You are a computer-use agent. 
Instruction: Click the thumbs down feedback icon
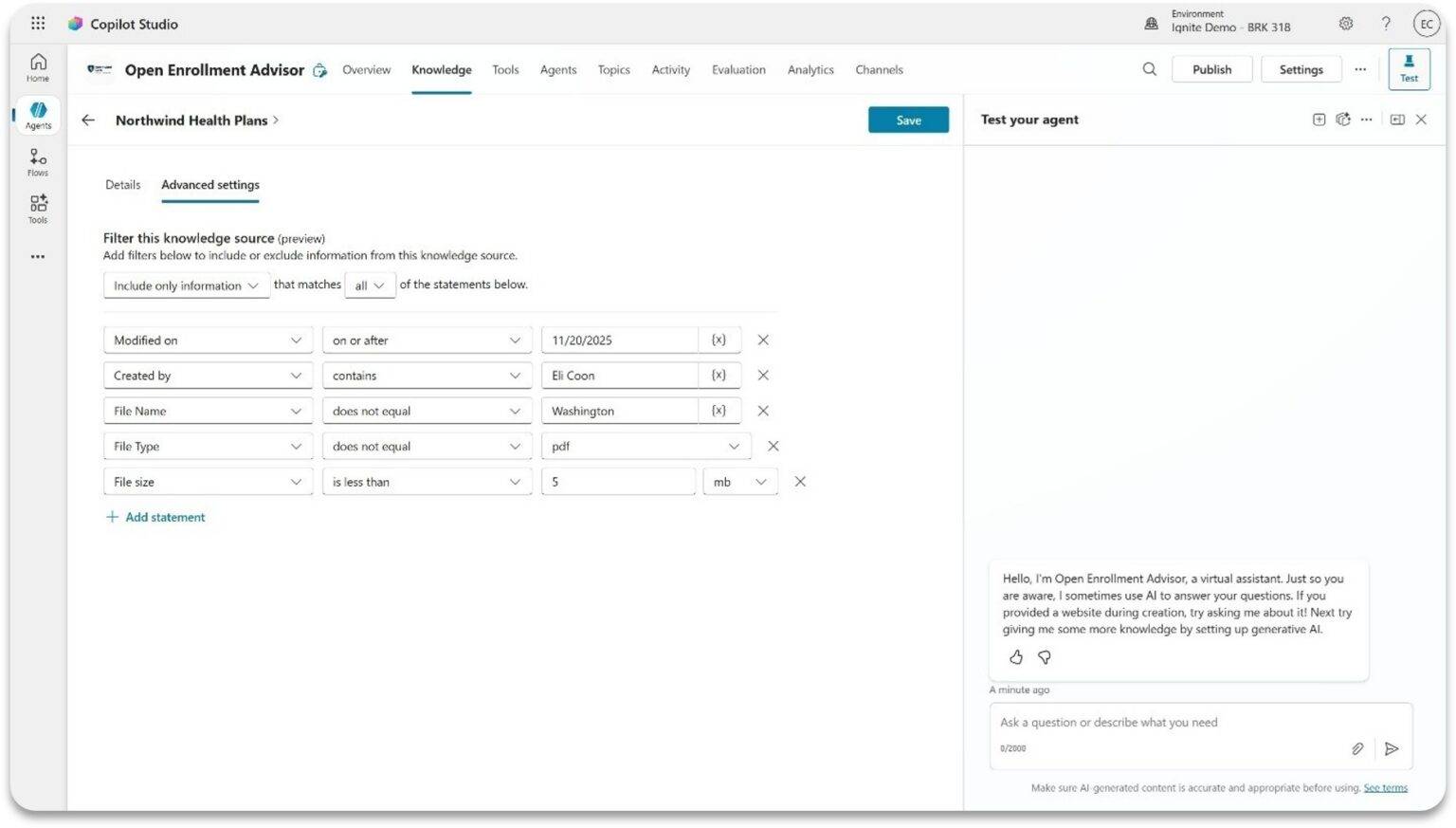click(1044, 657)
